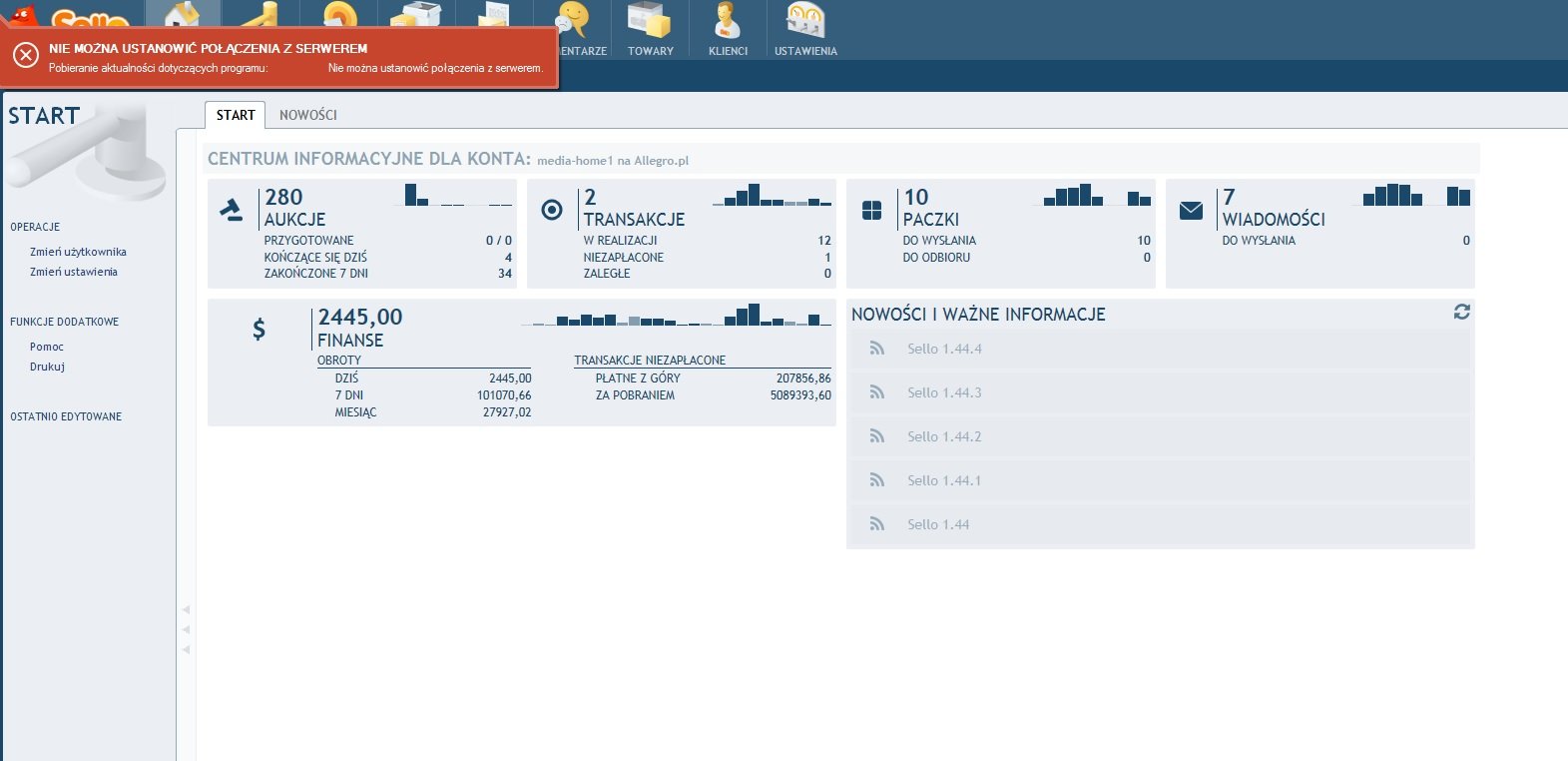Viewport: 1568px width, 761px height.
Task: Open Pomoc help link
Action: coord(47,347)
